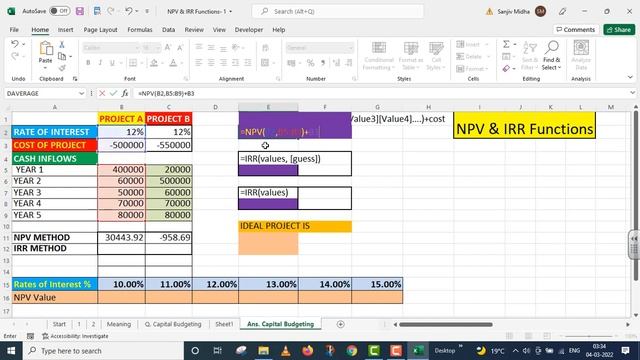The width and height of the screenshot is (640, 360).
Task: Toggle Italic formatting
Action: (x=100, y=63)
